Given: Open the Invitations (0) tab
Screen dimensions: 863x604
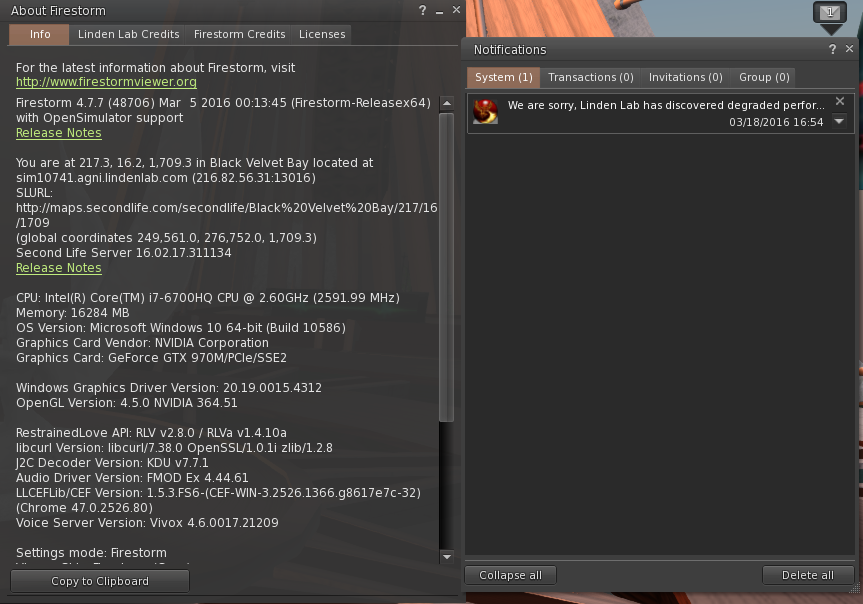Looking at the screenshot, I should coord(685,77).
